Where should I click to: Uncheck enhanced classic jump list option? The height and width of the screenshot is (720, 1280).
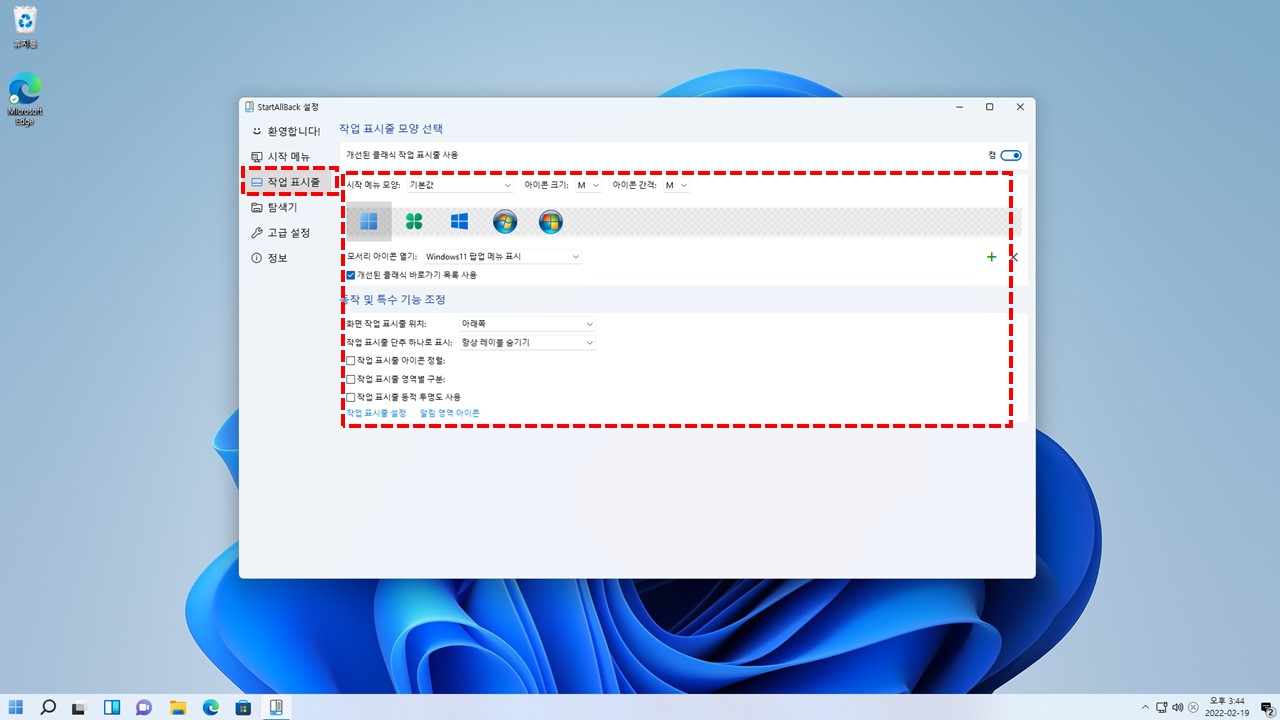coord(351,275)
